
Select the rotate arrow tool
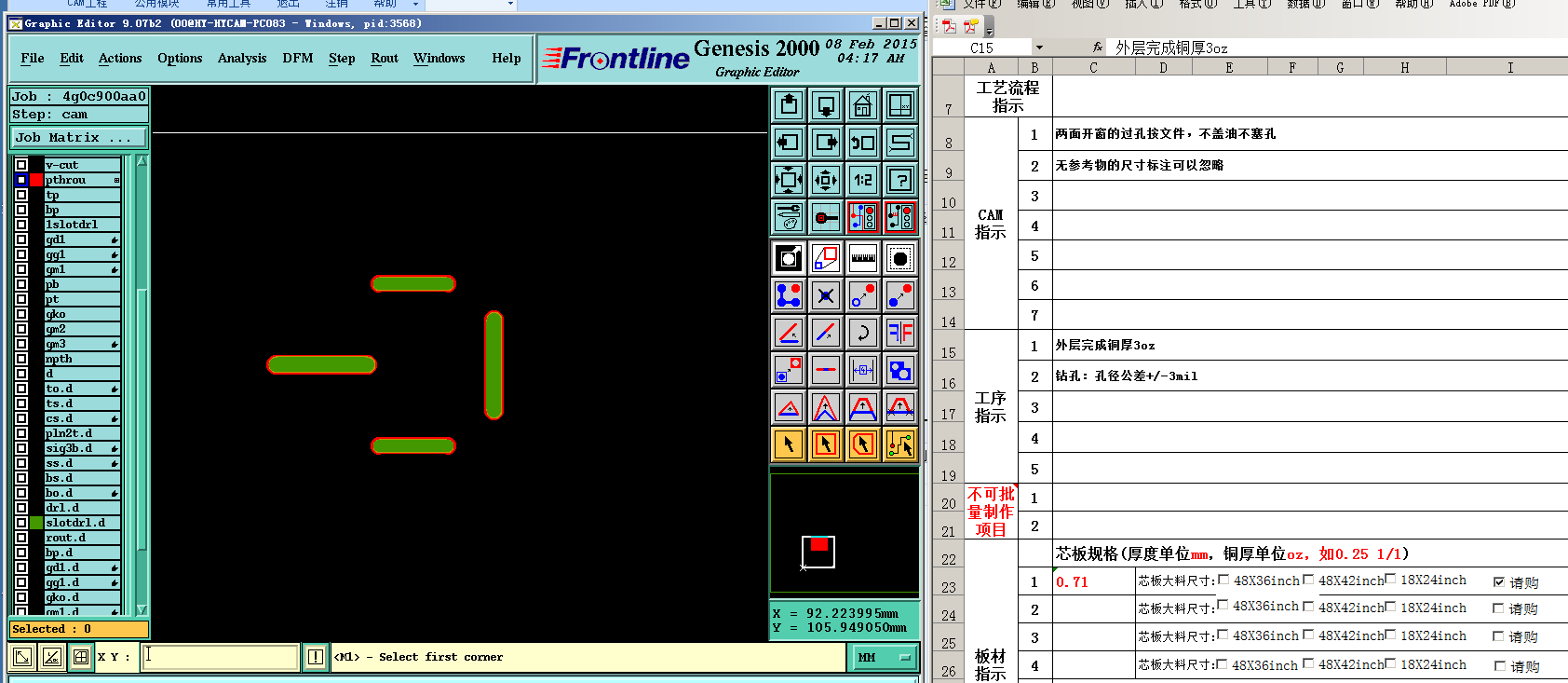[x=863, y=333]
